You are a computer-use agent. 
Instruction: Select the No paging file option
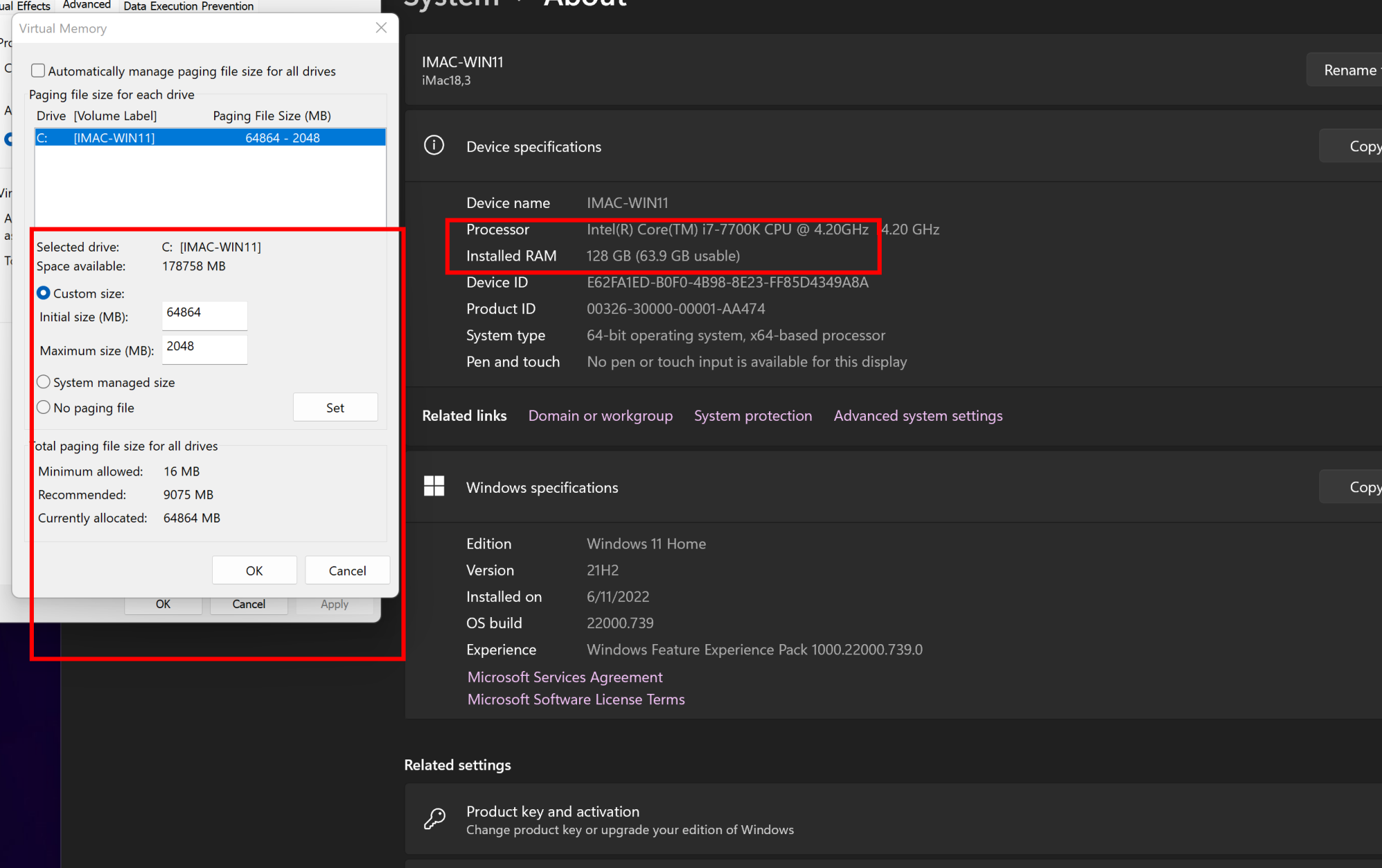(44, 408)
